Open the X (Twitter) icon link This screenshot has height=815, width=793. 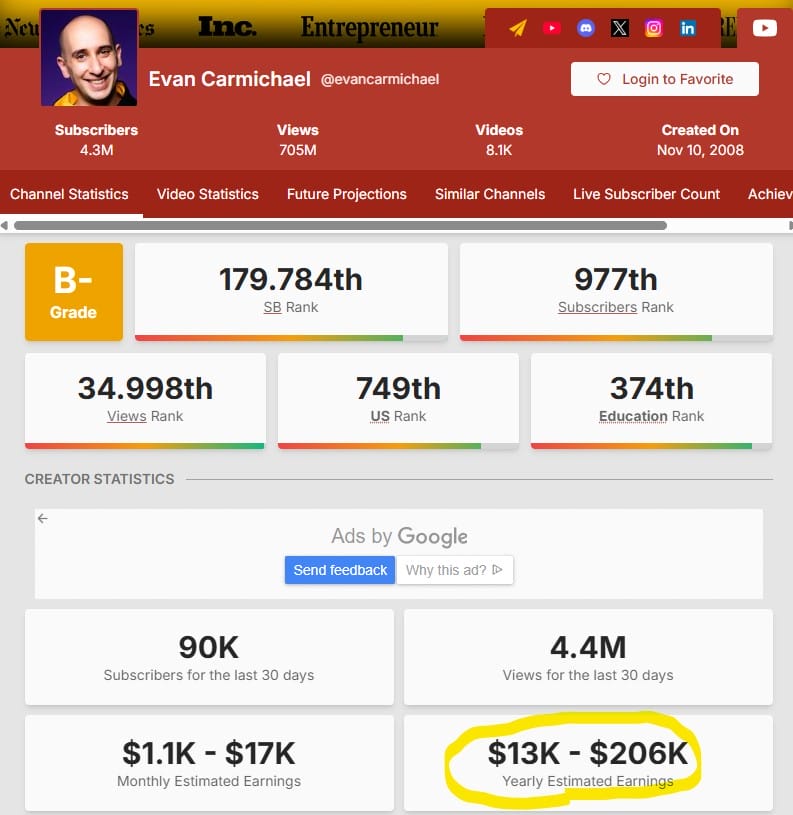(619, 28)
